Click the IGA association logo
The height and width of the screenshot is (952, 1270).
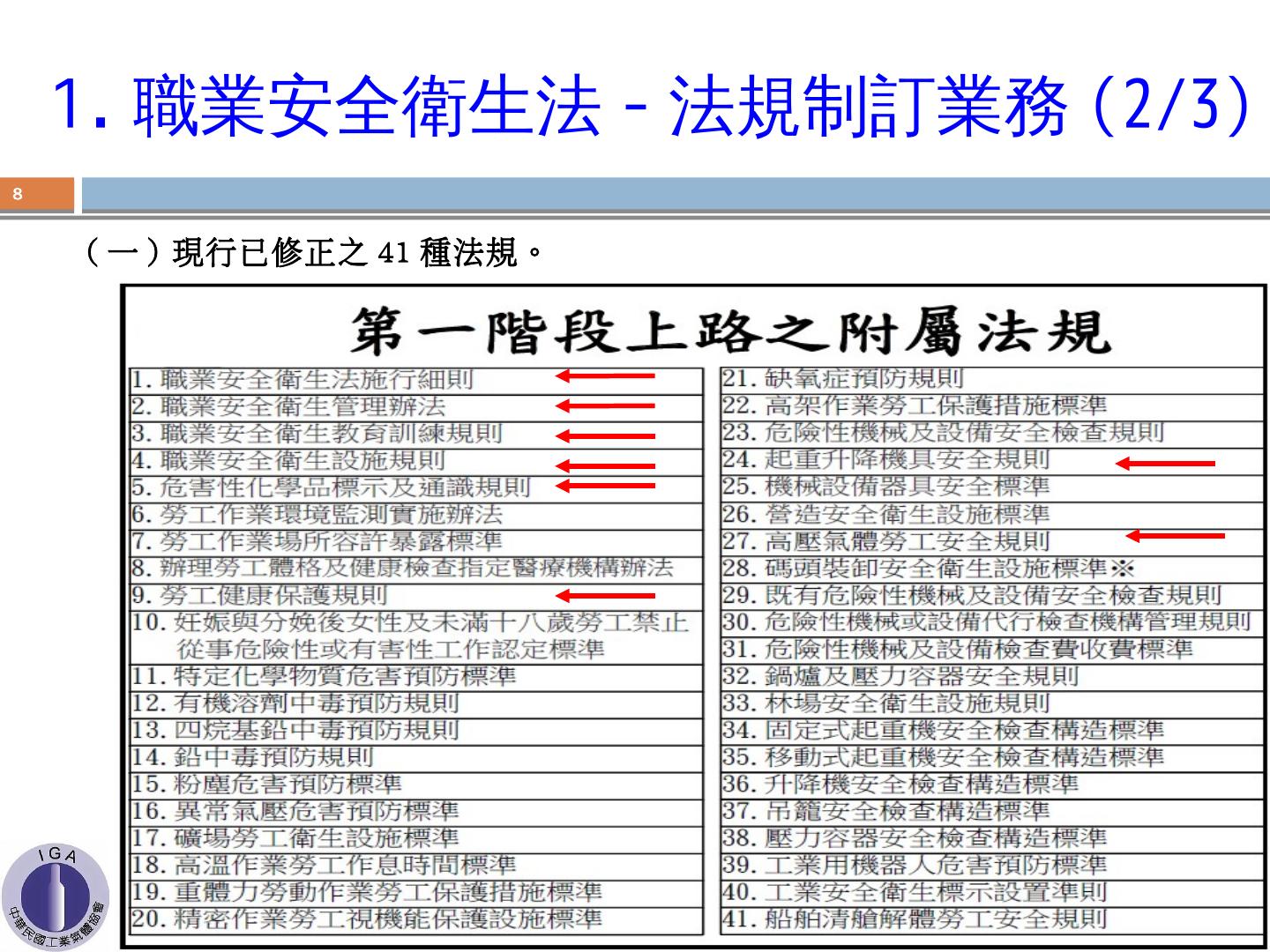(55, 896)
